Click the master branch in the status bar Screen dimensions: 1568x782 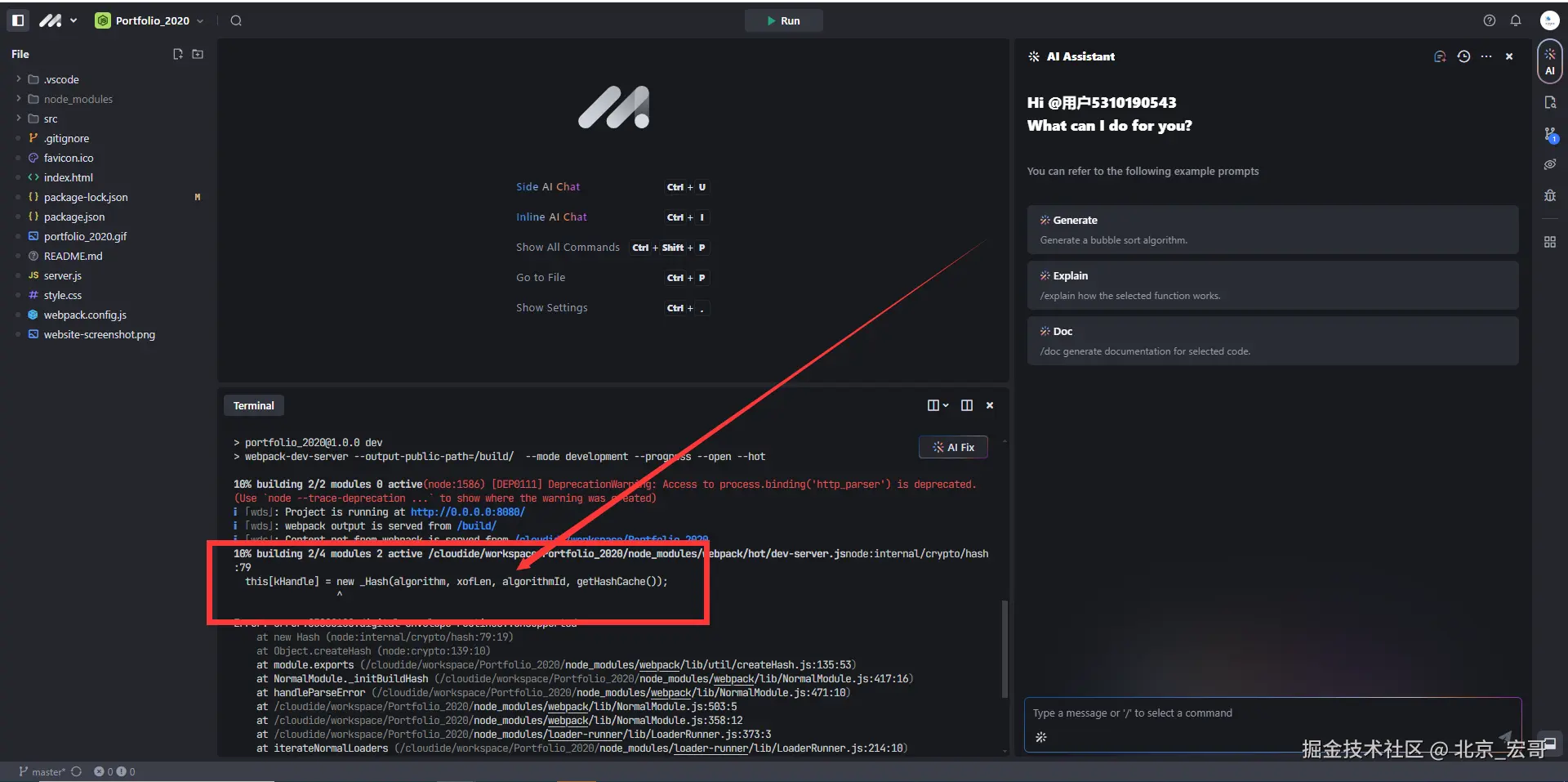click(x=42, y=771)
